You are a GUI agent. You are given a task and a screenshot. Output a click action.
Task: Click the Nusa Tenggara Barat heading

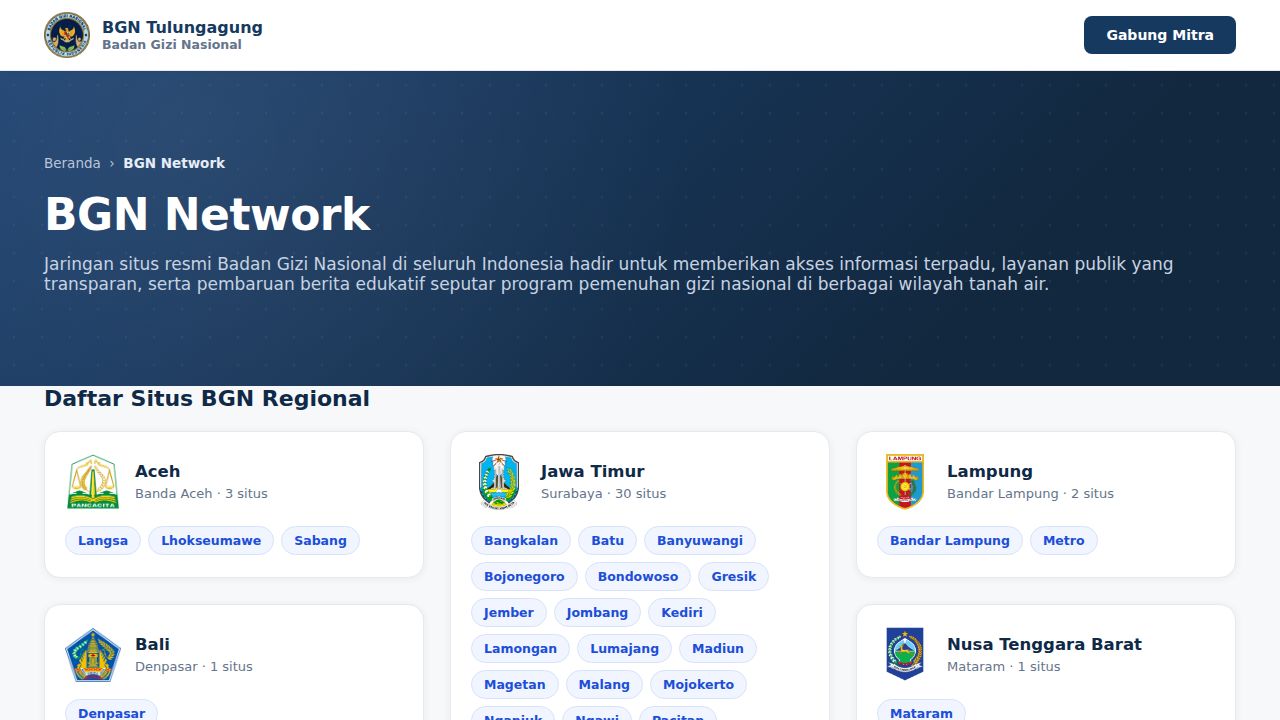click(x=1044, y=644)
